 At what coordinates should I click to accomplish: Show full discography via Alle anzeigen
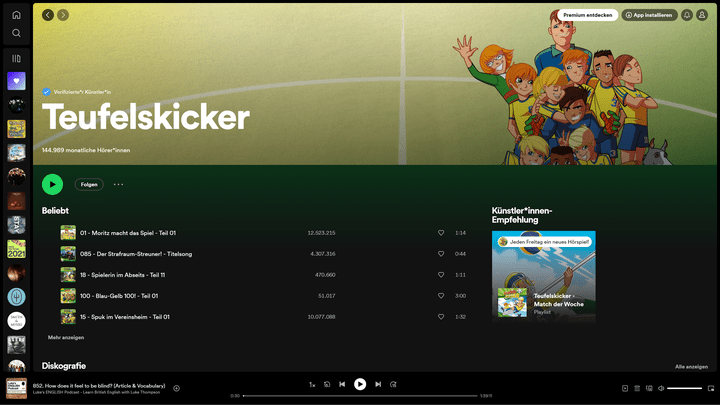691,366
